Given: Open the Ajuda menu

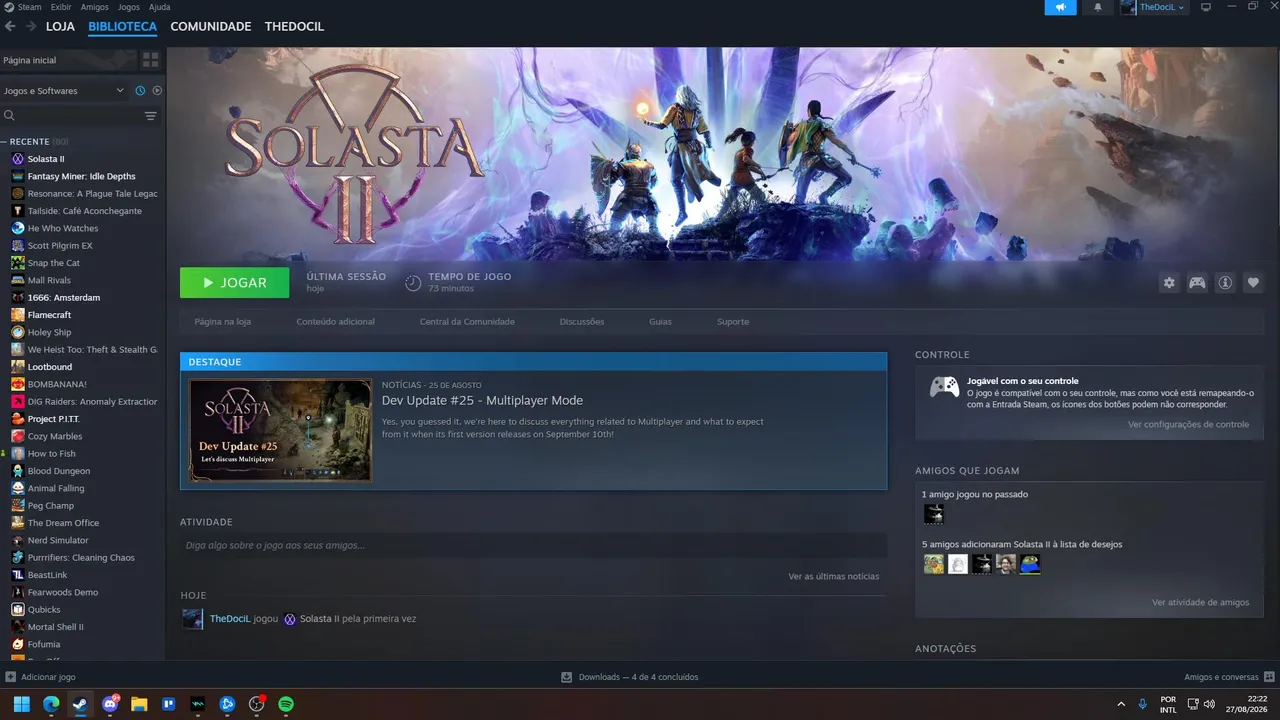Looking at the screenshot, I should [x=160, y=7].
